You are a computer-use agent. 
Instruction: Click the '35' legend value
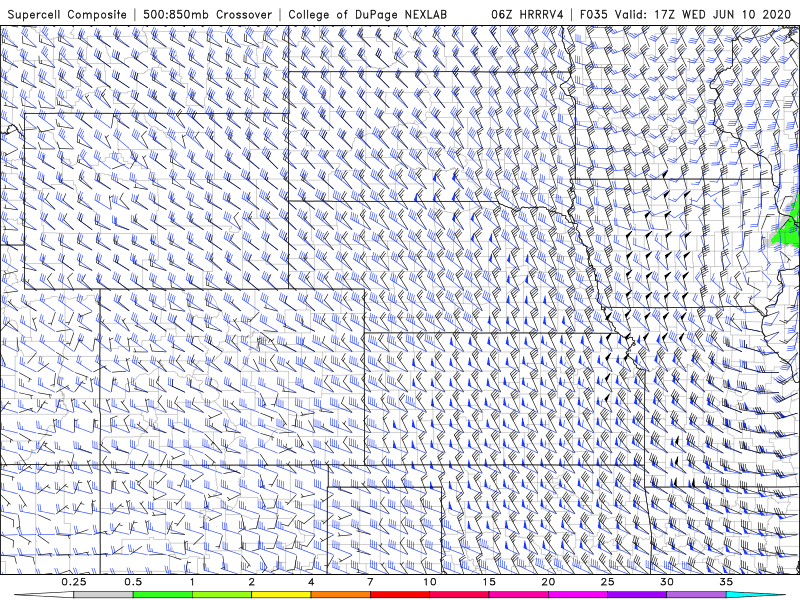(x=726, y=582)
